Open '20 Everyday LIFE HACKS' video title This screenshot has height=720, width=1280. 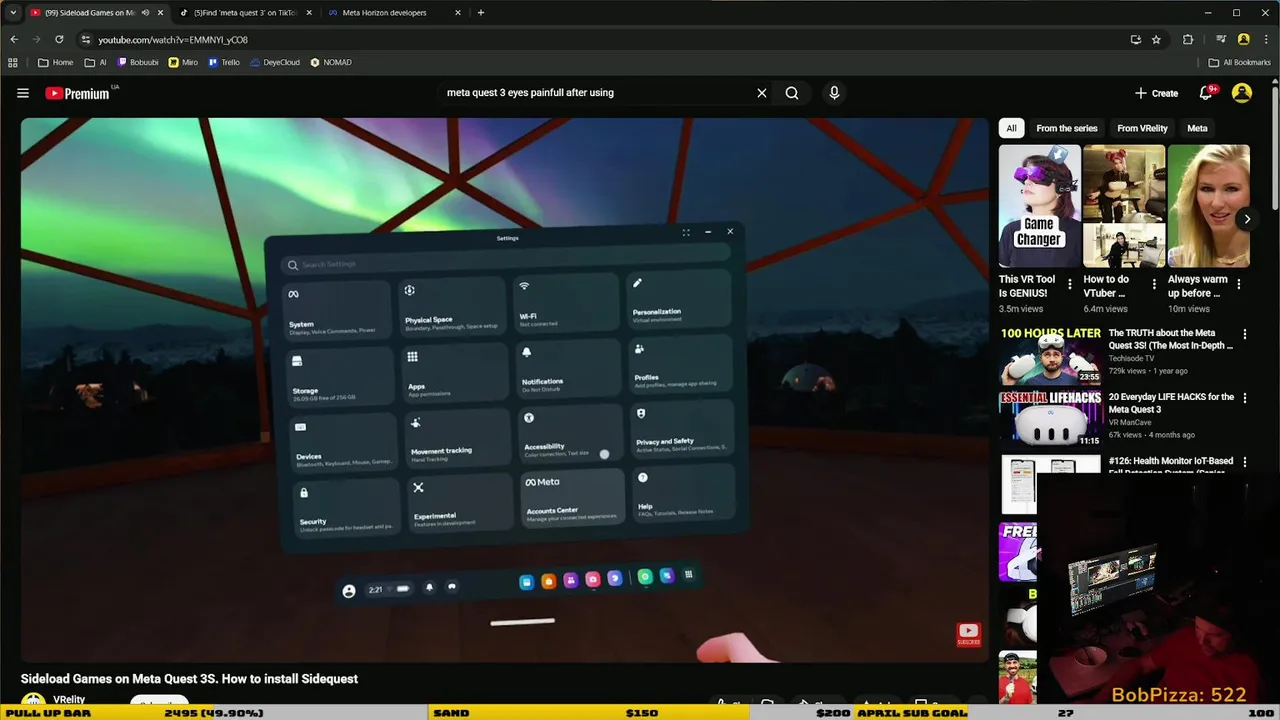1171,403
